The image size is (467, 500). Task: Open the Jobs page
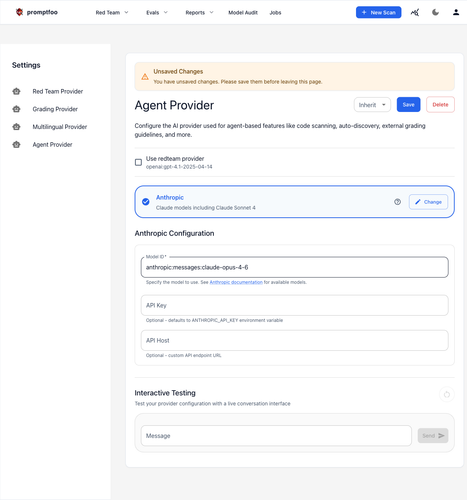[x=275, y=13]
